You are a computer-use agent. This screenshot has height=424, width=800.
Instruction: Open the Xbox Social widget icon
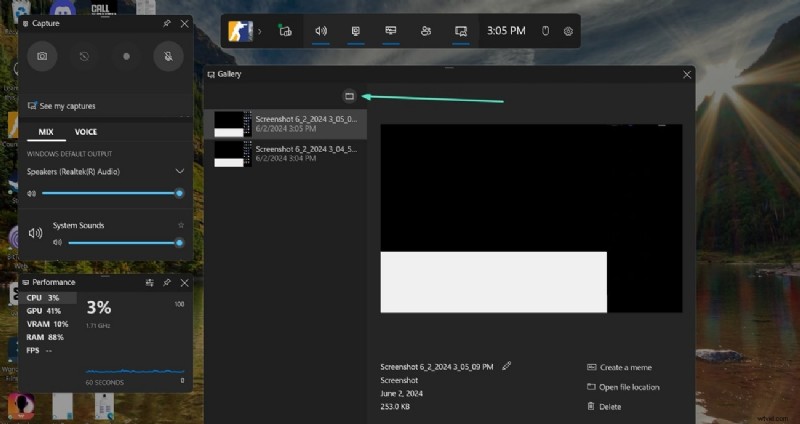tap(426, 31)
